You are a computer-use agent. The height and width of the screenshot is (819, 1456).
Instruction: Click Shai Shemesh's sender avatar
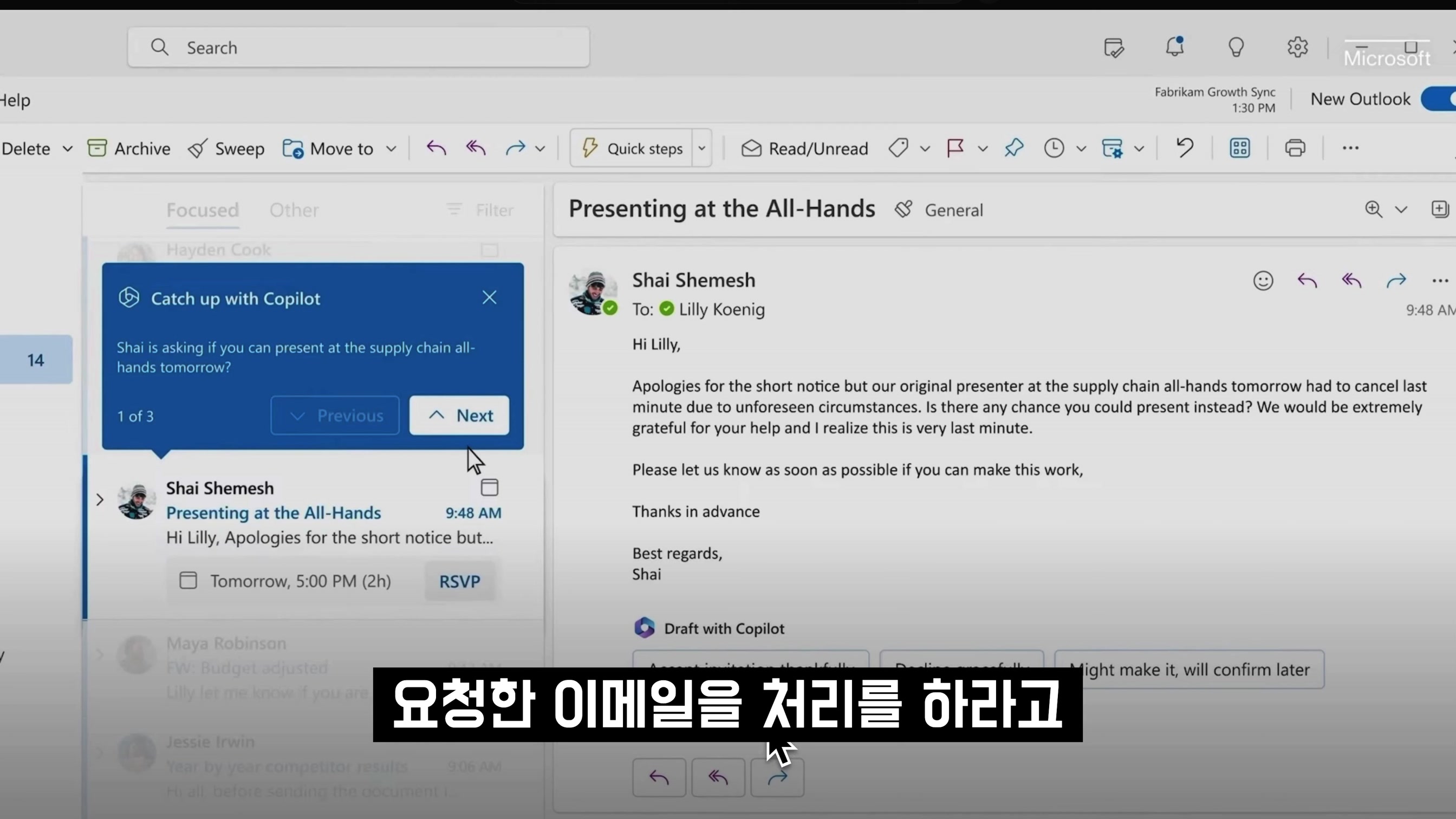[x=593, y=291]
